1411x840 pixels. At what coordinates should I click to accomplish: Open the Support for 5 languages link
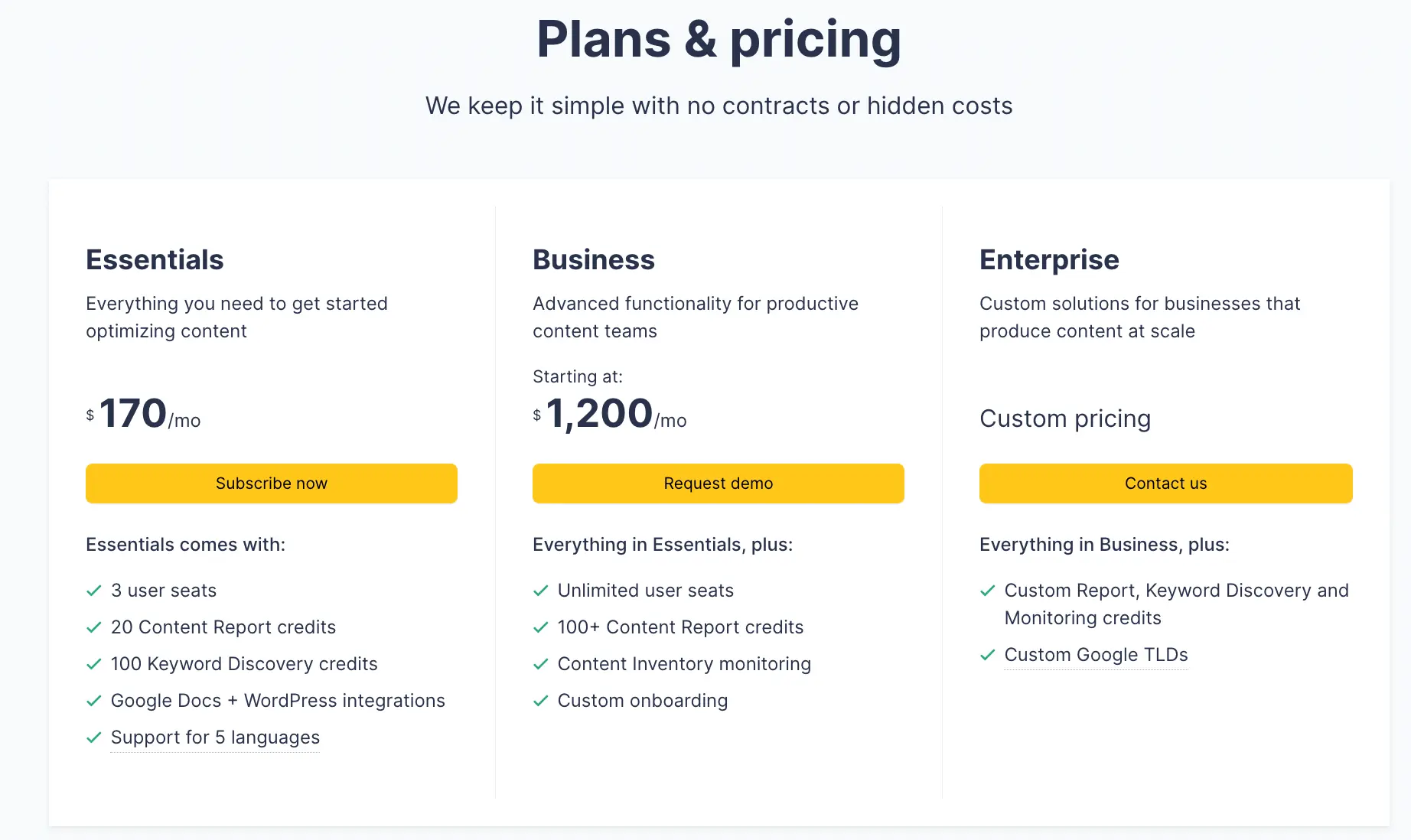215,737
